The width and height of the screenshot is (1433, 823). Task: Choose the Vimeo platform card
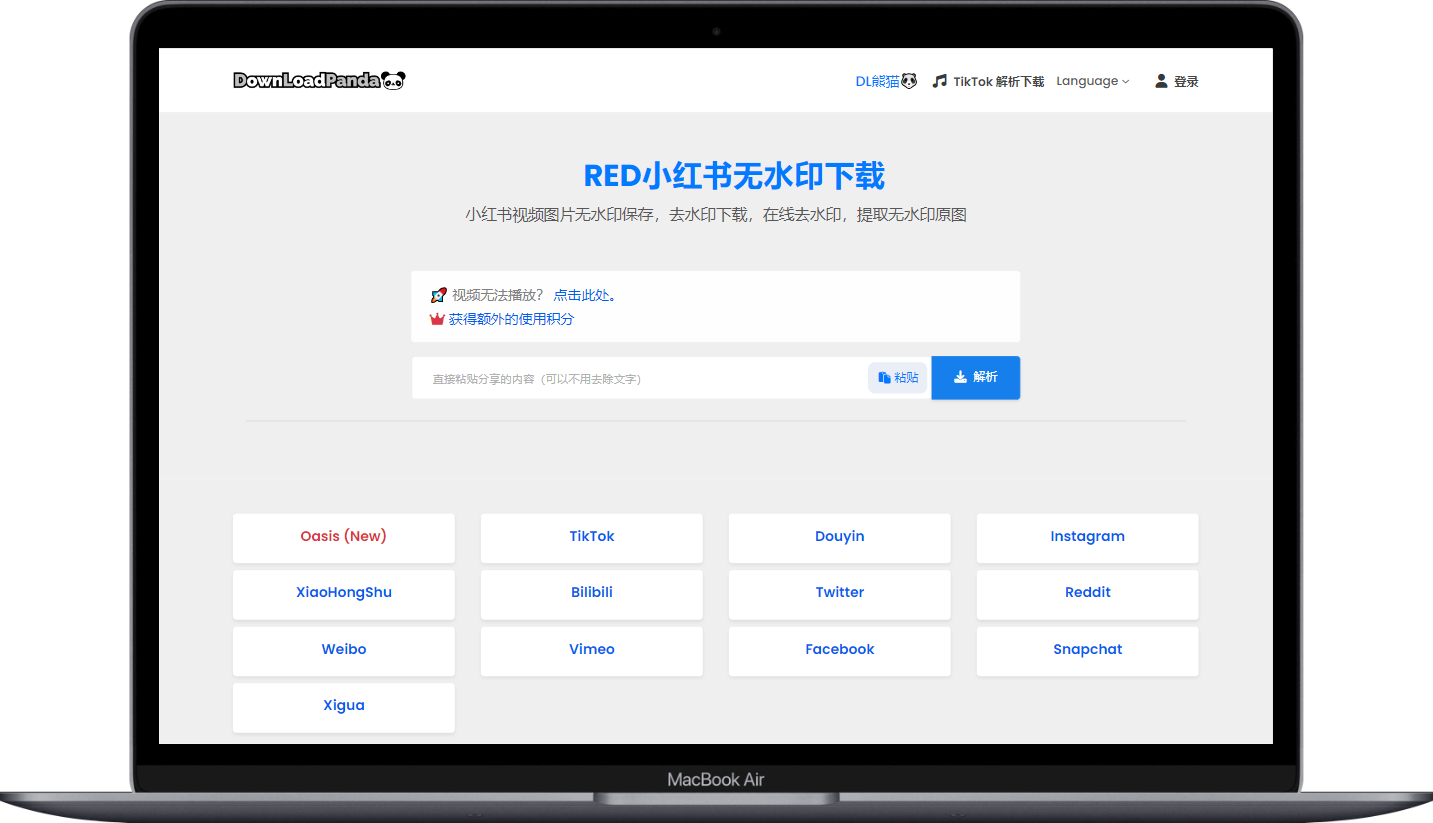point(592,650)
